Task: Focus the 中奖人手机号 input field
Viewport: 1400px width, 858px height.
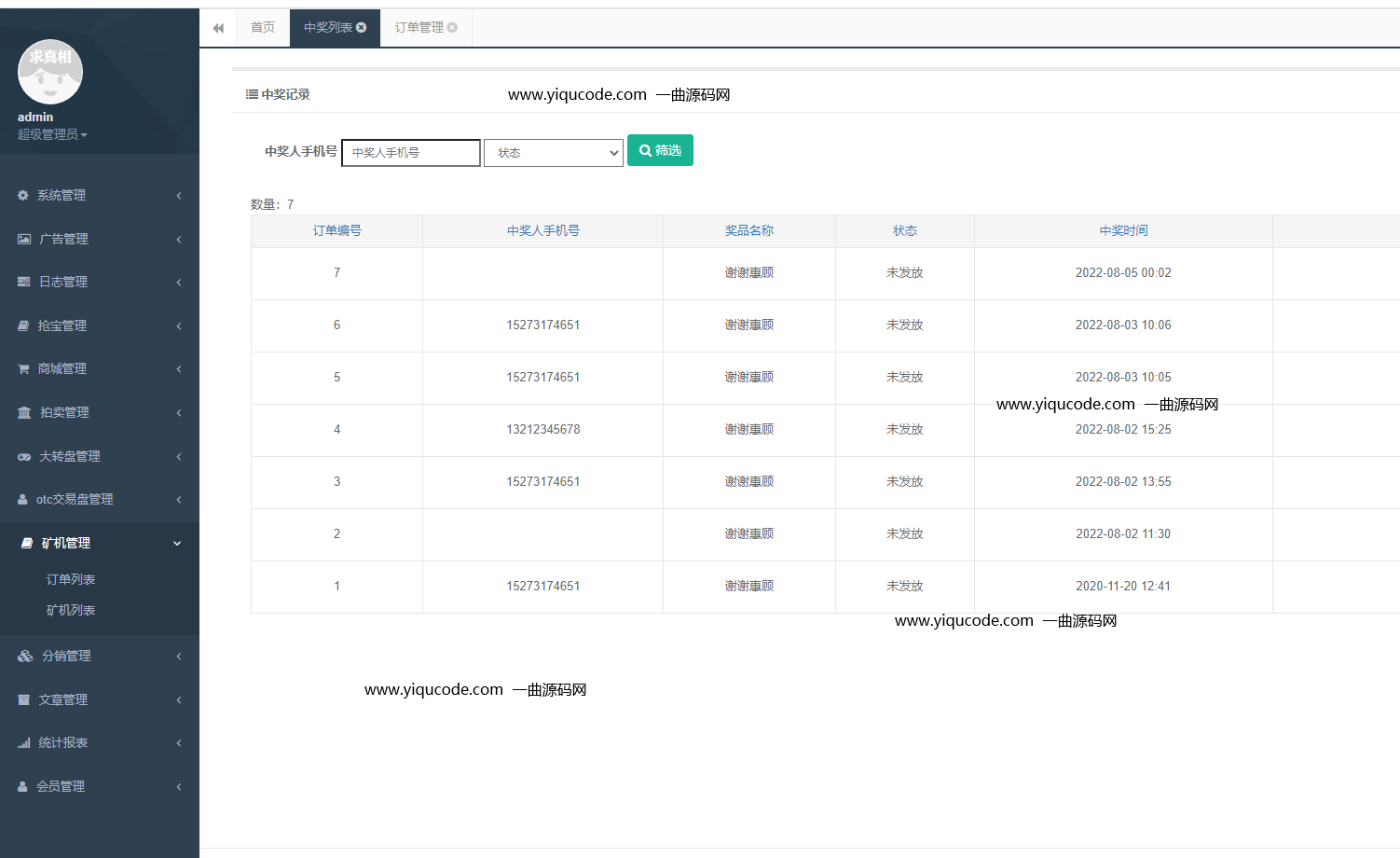Action: pos(411,153)
